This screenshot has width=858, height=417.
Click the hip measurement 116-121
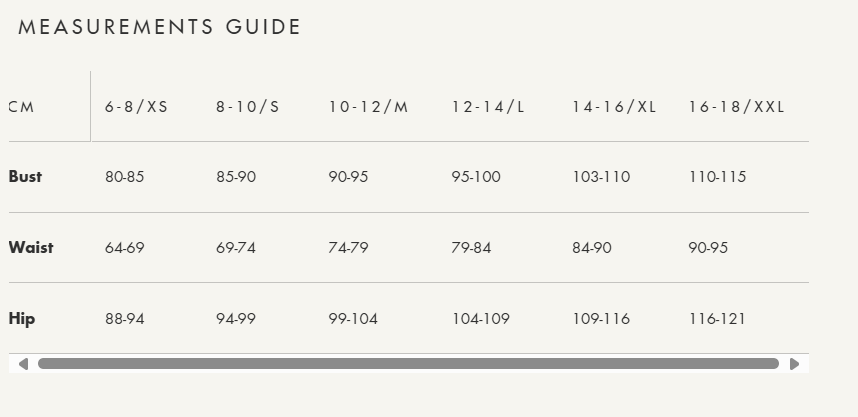click(x=718, y=319)
